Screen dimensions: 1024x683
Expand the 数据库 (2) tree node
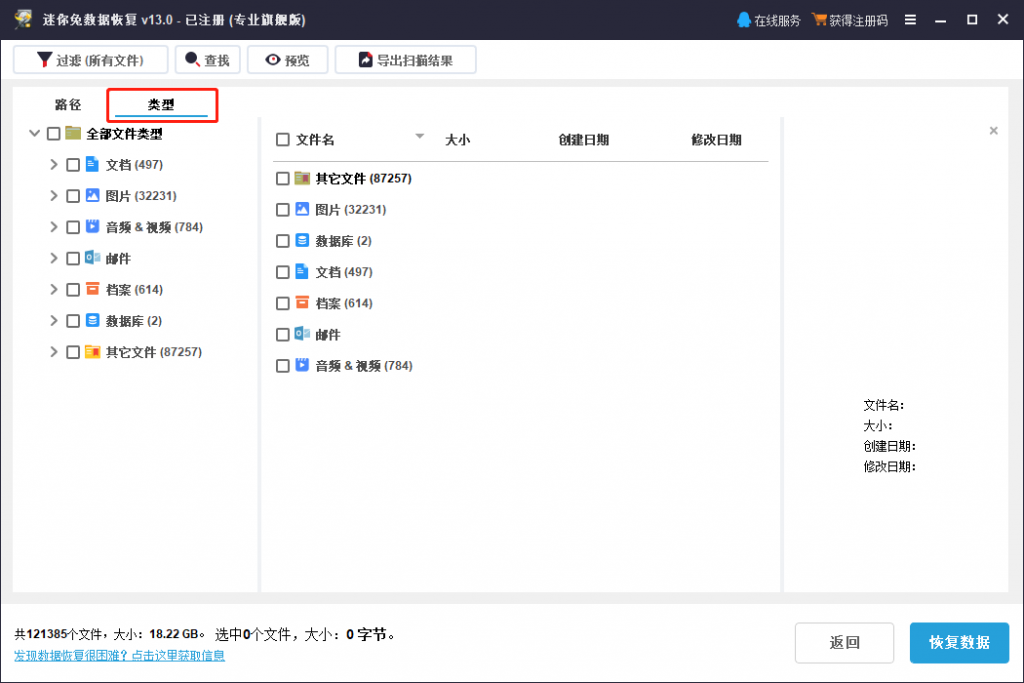point(54,321)
